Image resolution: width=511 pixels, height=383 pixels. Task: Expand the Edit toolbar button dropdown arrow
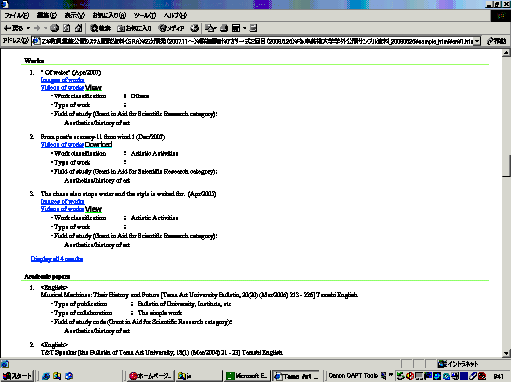244,28
